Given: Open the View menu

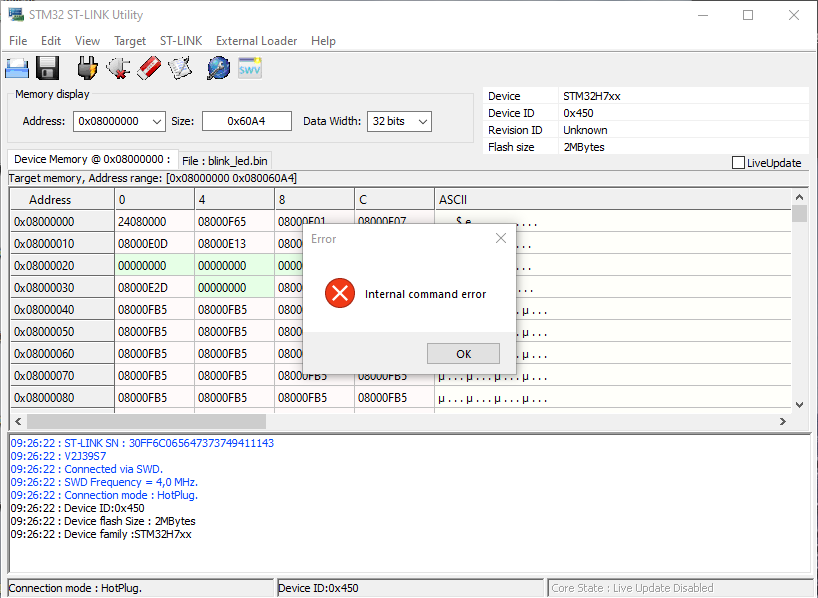Looking at the screenshot, I should (87, 41).
